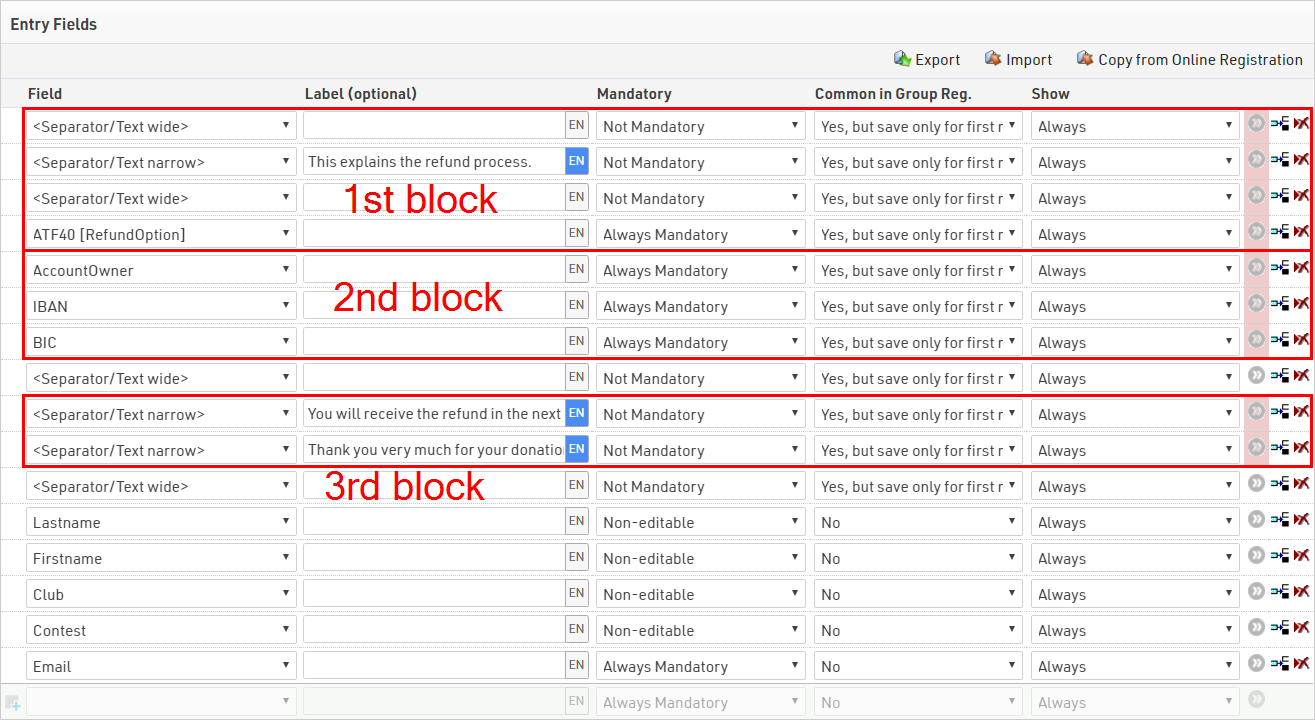Insert a row at the Club row
This screenshot has width=1315, height=720.
coord(1280,592)
